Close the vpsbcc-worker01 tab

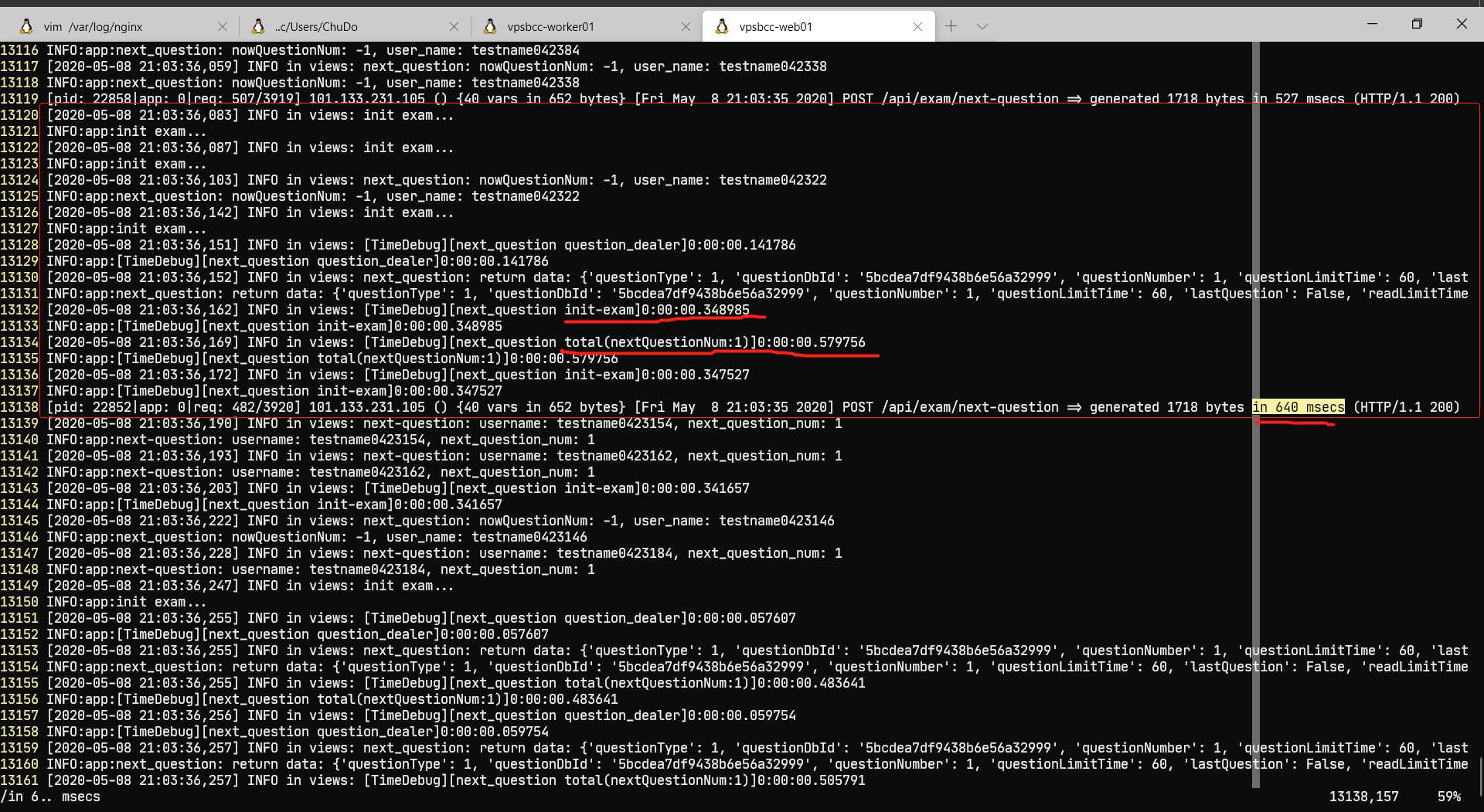[686, 26]
